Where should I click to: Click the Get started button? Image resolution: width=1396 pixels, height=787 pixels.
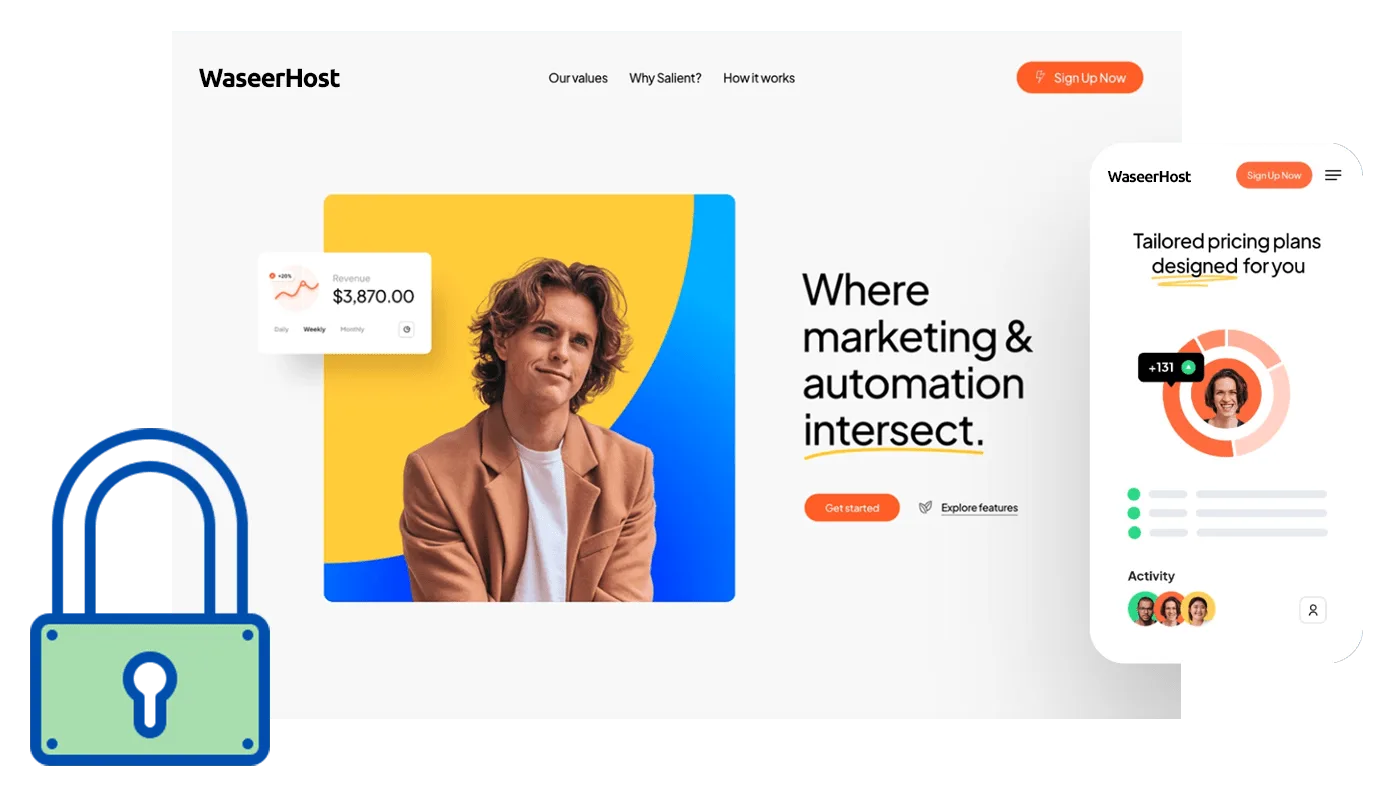click(852, 508)
